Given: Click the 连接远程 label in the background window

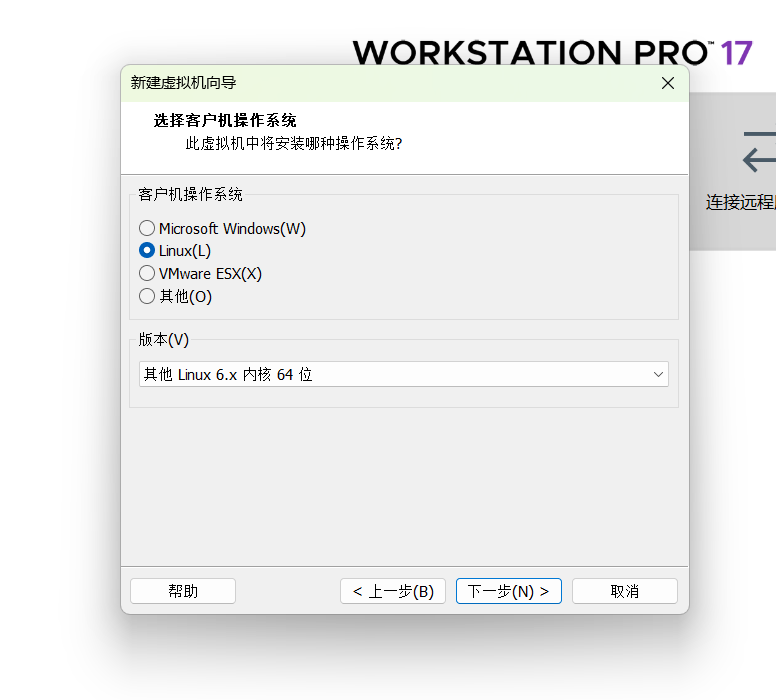Looking at the screenshot, I should click(x=741, y=202).
